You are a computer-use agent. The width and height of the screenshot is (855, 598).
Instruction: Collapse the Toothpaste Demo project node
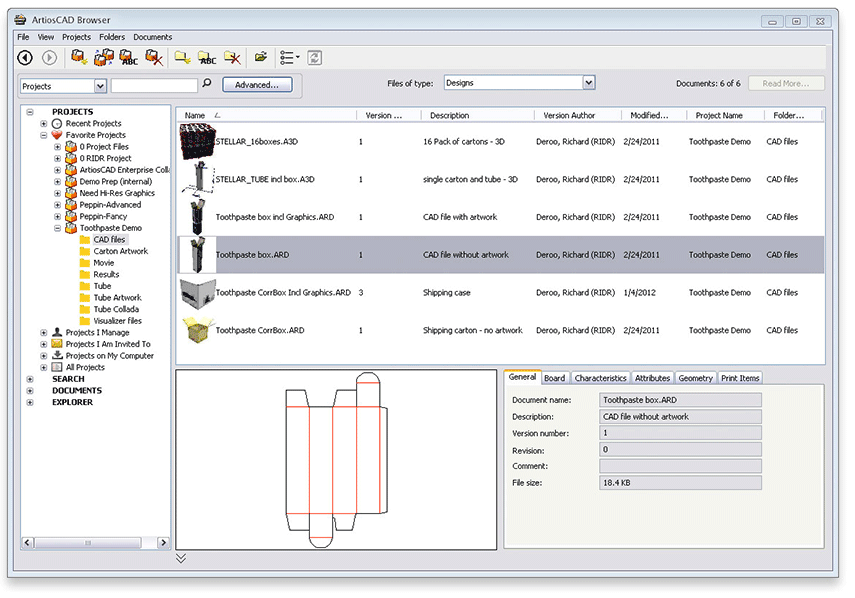pyautogui.click(x=57, y=228)
